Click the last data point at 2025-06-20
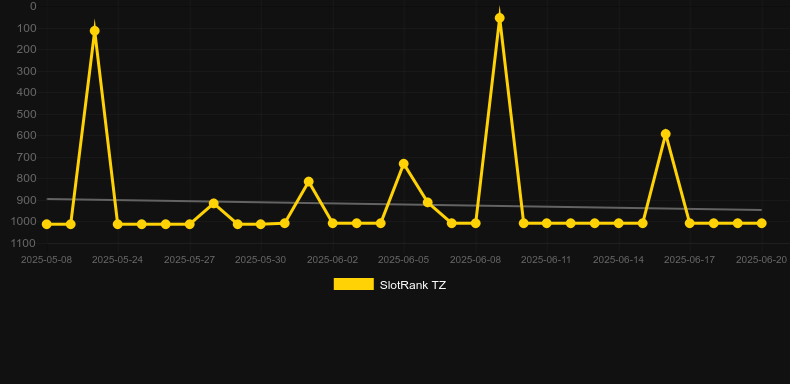Screen dimensions: 790x384 (761, 223)
